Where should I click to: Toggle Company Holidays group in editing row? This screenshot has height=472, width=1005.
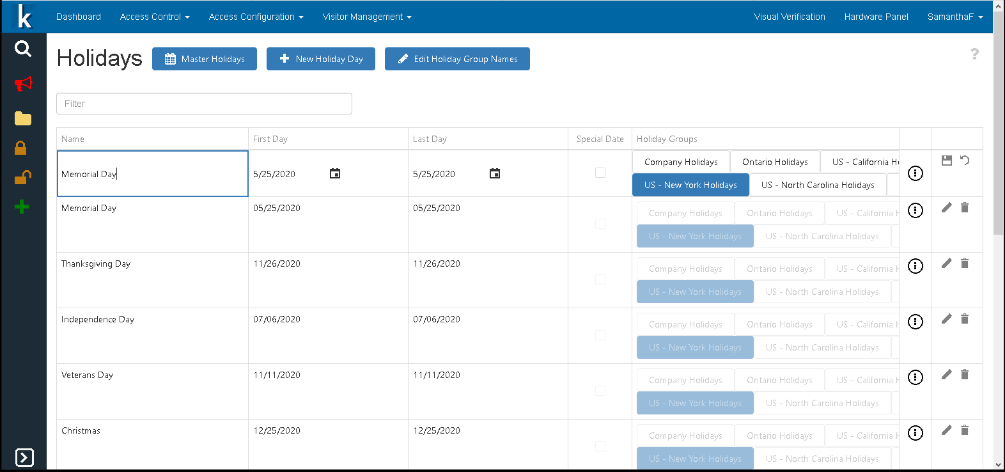681,162
